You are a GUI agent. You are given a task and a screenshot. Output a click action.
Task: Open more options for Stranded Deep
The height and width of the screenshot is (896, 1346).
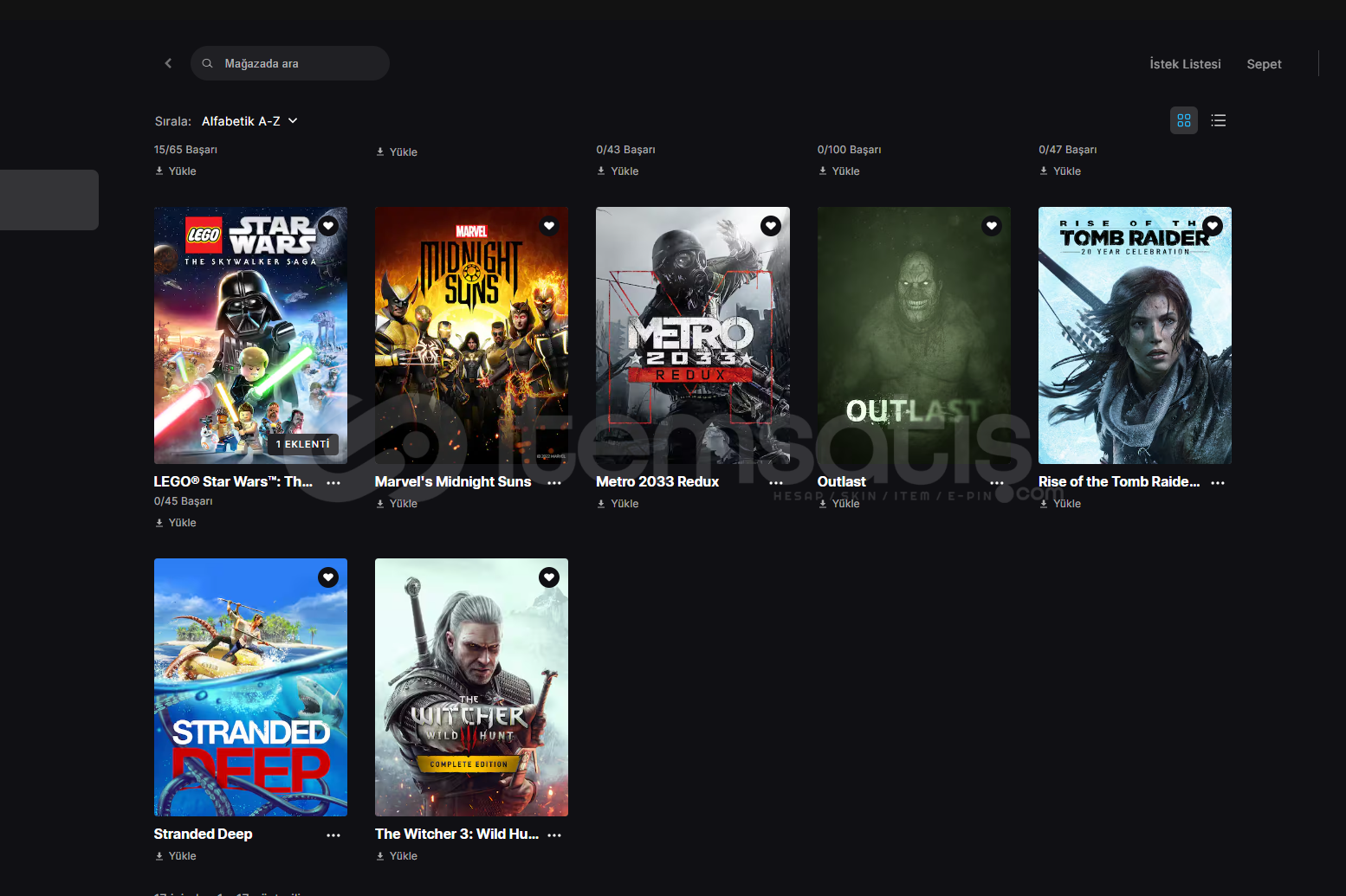(x=333, y=835)
